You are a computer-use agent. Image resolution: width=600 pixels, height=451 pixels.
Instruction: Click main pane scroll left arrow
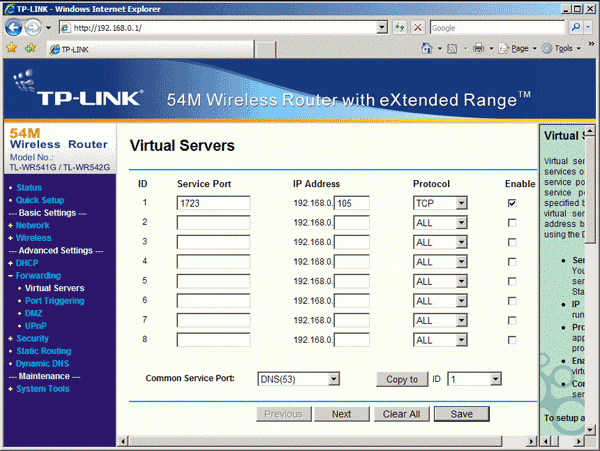pos(123,441)
